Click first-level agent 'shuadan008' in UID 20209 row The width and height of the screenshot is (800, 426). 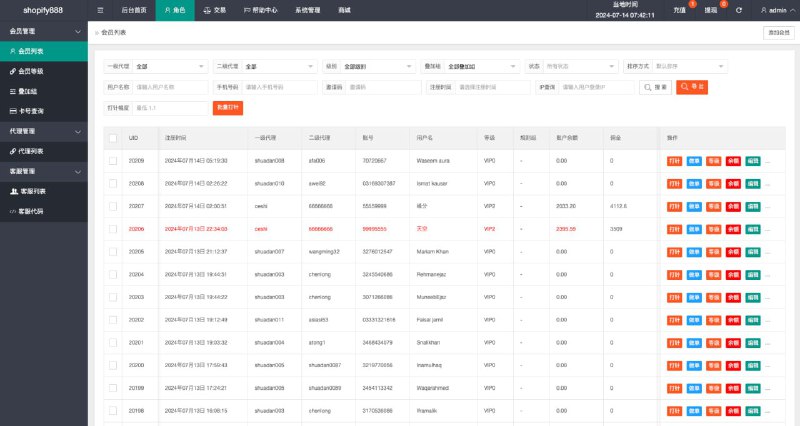tap(269, 161)
